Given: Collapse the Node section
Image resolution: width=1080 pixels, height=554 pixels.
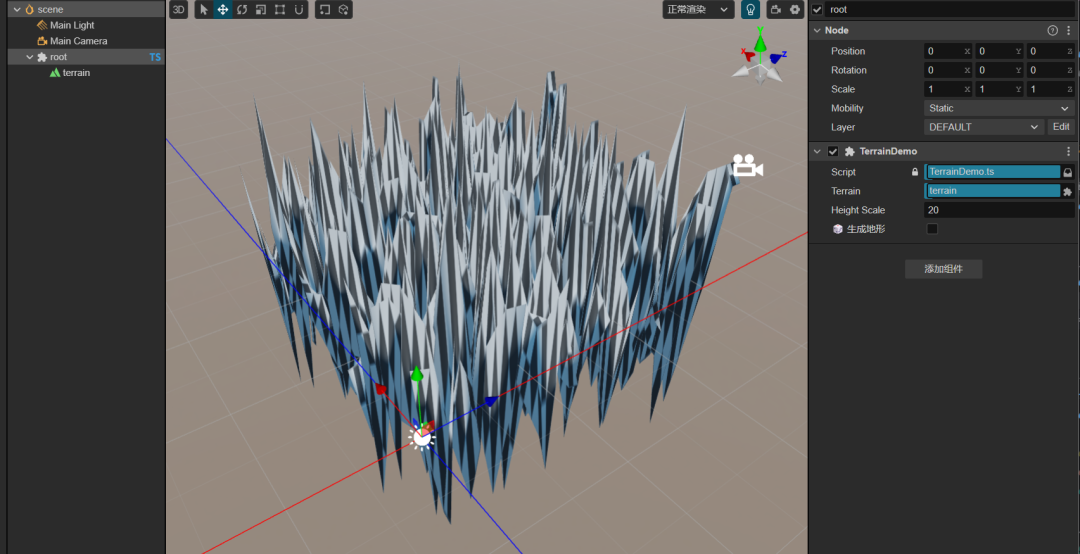Looking at the screenshot, I should (x=817, y=31).
